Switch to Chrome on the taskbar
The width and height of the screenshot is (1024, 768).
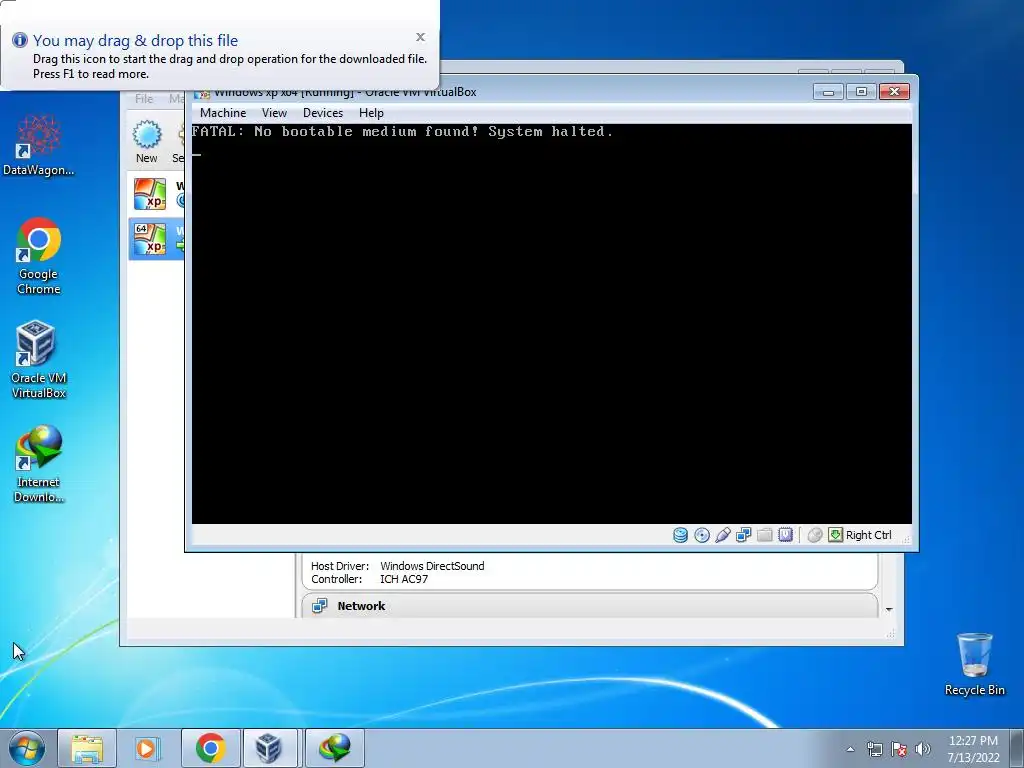point(210,748)
